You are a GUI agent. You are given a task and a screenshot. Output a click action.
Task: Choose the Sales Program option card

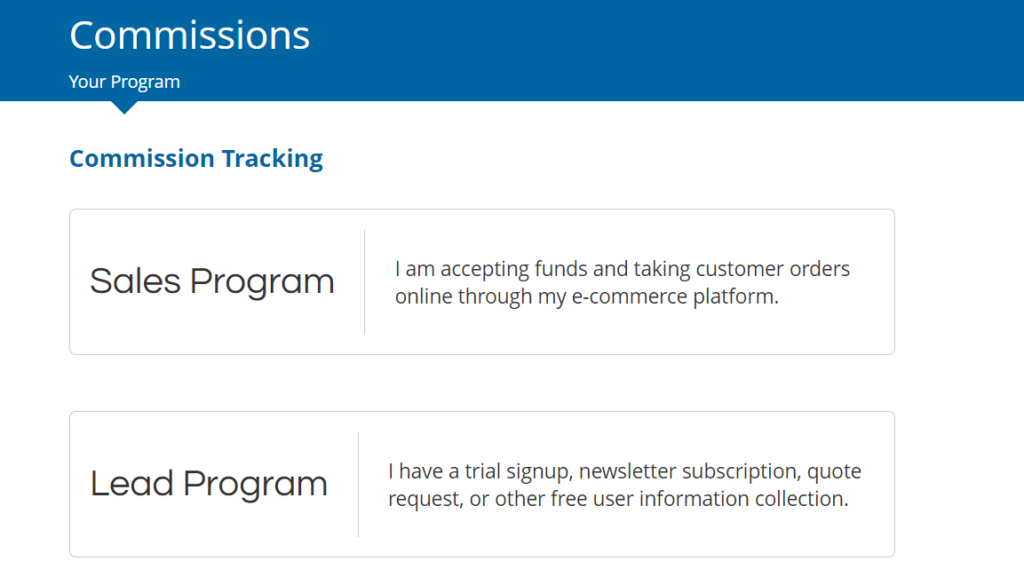[482, 282]
